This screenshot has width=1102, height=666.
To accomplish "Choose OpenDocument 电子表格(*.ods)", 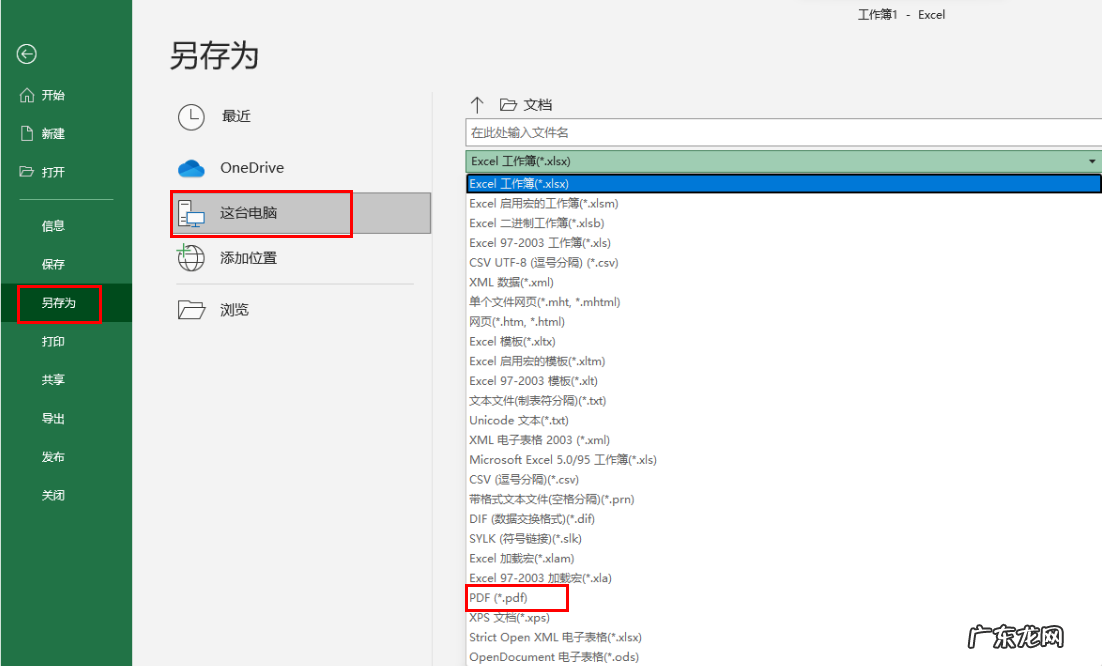I will pos(554,657).
